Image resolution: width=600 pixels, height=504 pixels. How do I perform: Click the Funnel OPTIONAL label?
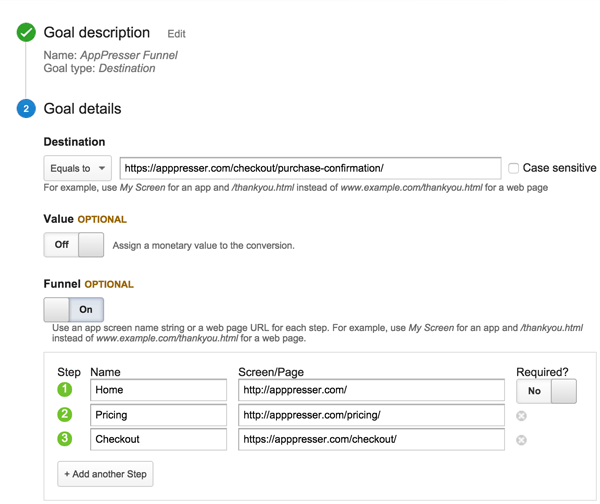pyautogui.click(x=89, y=284)
